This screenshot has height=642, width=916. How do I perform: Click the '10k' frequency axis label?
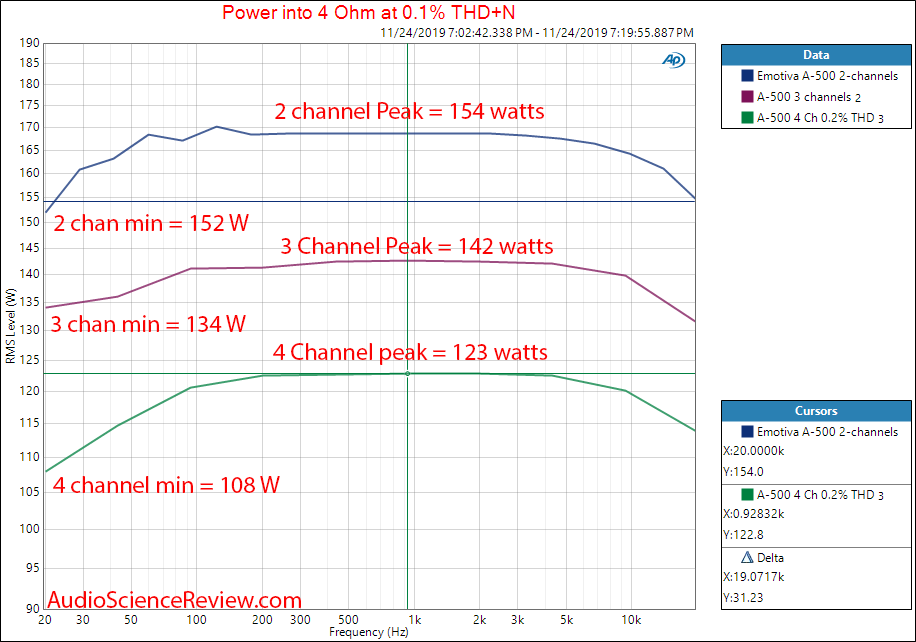click(631, 620)
